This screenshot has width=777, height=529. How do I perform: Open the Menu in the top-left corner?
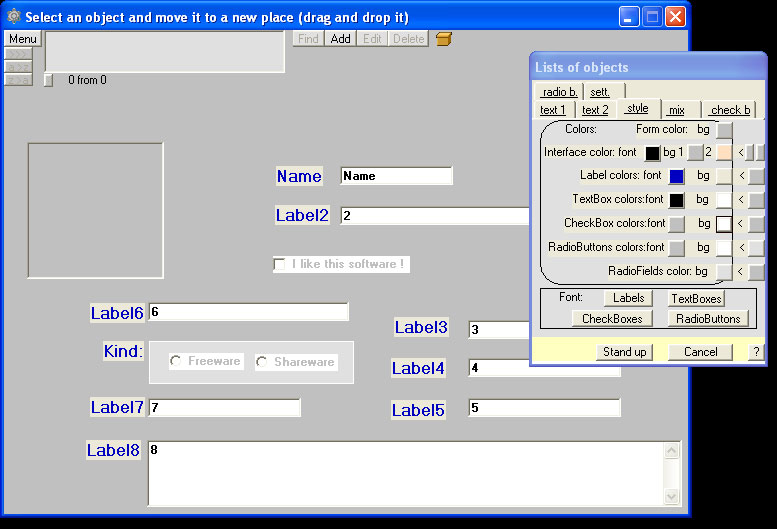23,39
